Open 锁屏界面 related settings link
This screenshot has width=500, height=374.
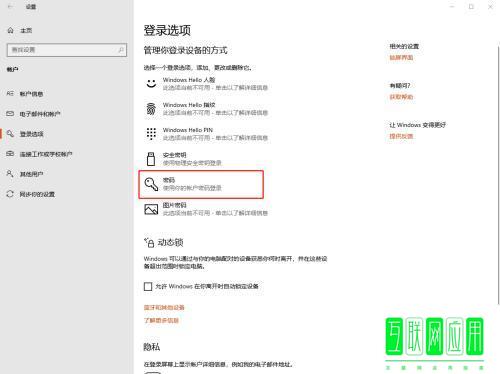click(x=401, y=58)
